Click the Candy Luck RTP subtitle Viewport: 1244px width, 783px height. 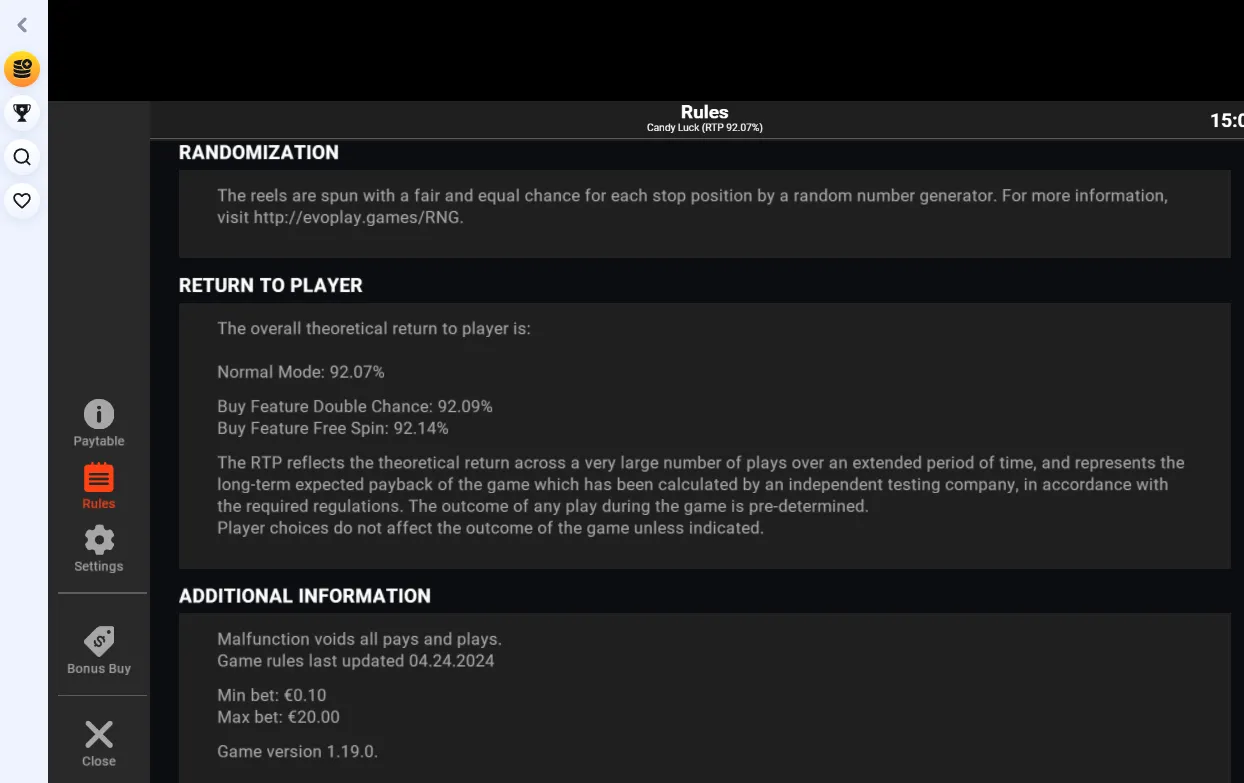pos(704,128)
